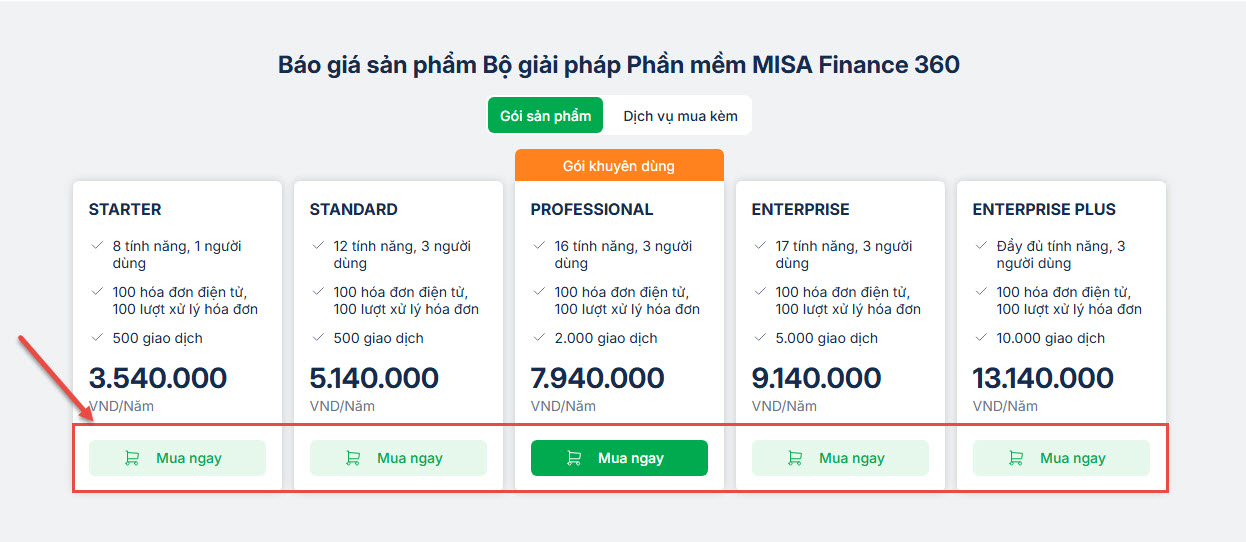
Task: Select the ENTERPRISE PLUS plan heading
Action: tap(1044, 210)
